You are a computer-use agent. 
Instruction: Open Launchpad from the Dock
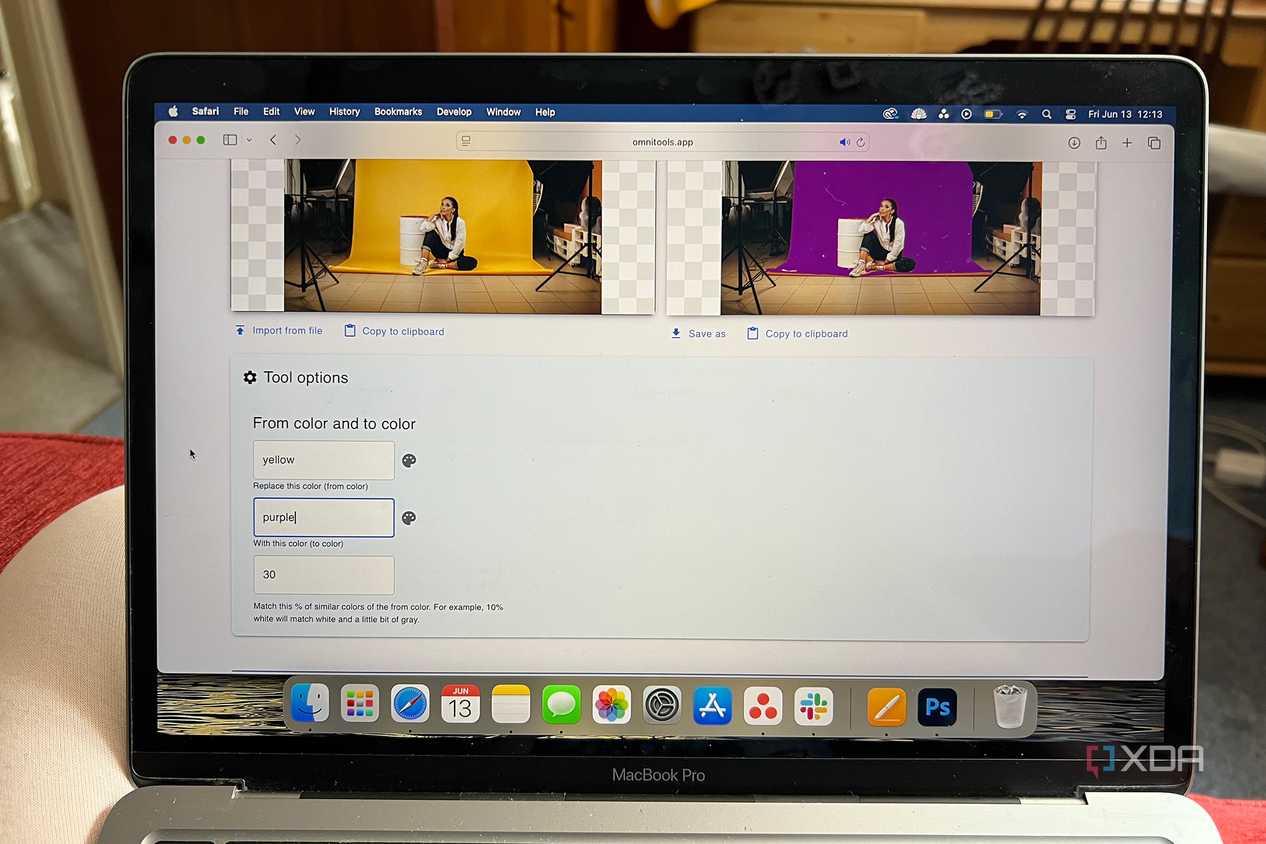[x=359, y=704]
